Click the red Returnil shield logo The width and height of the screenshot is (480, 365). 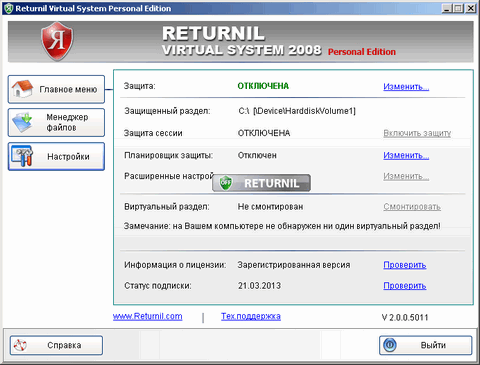(57, 41)
